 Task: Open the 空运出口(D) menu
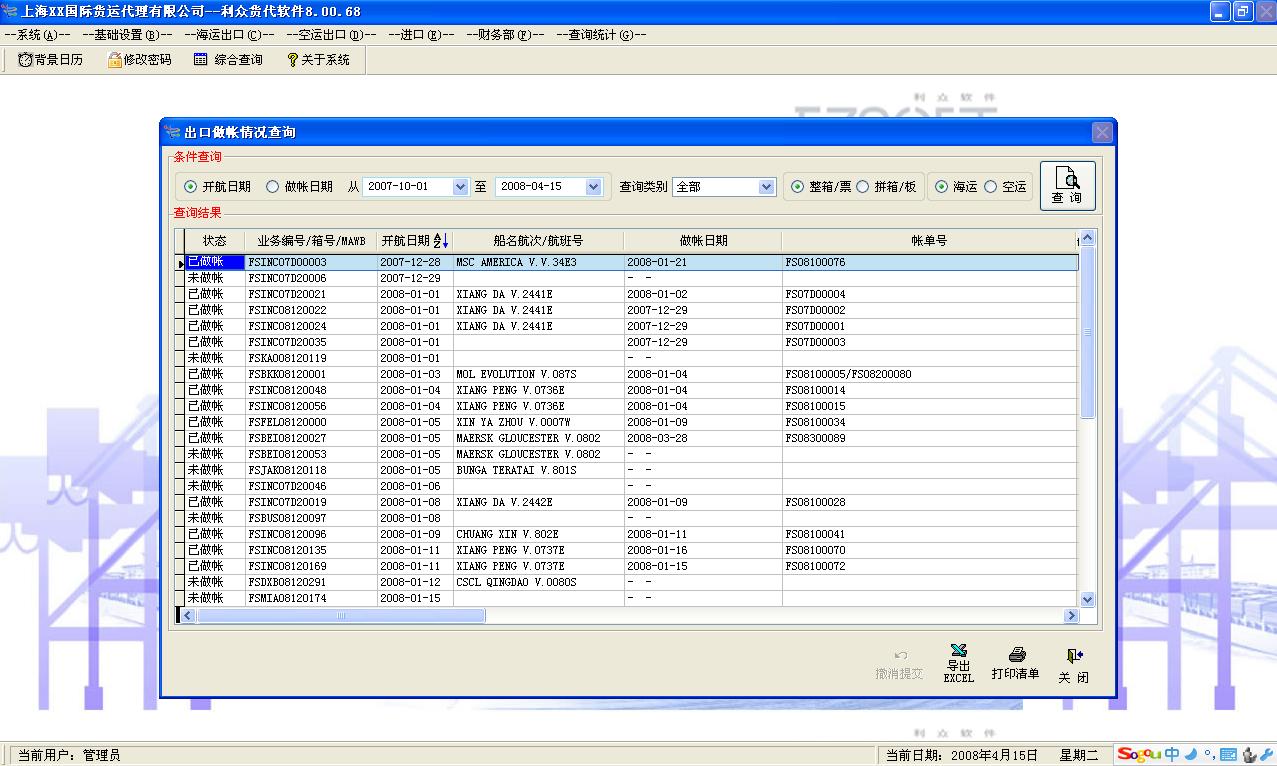tap(331, 34)
